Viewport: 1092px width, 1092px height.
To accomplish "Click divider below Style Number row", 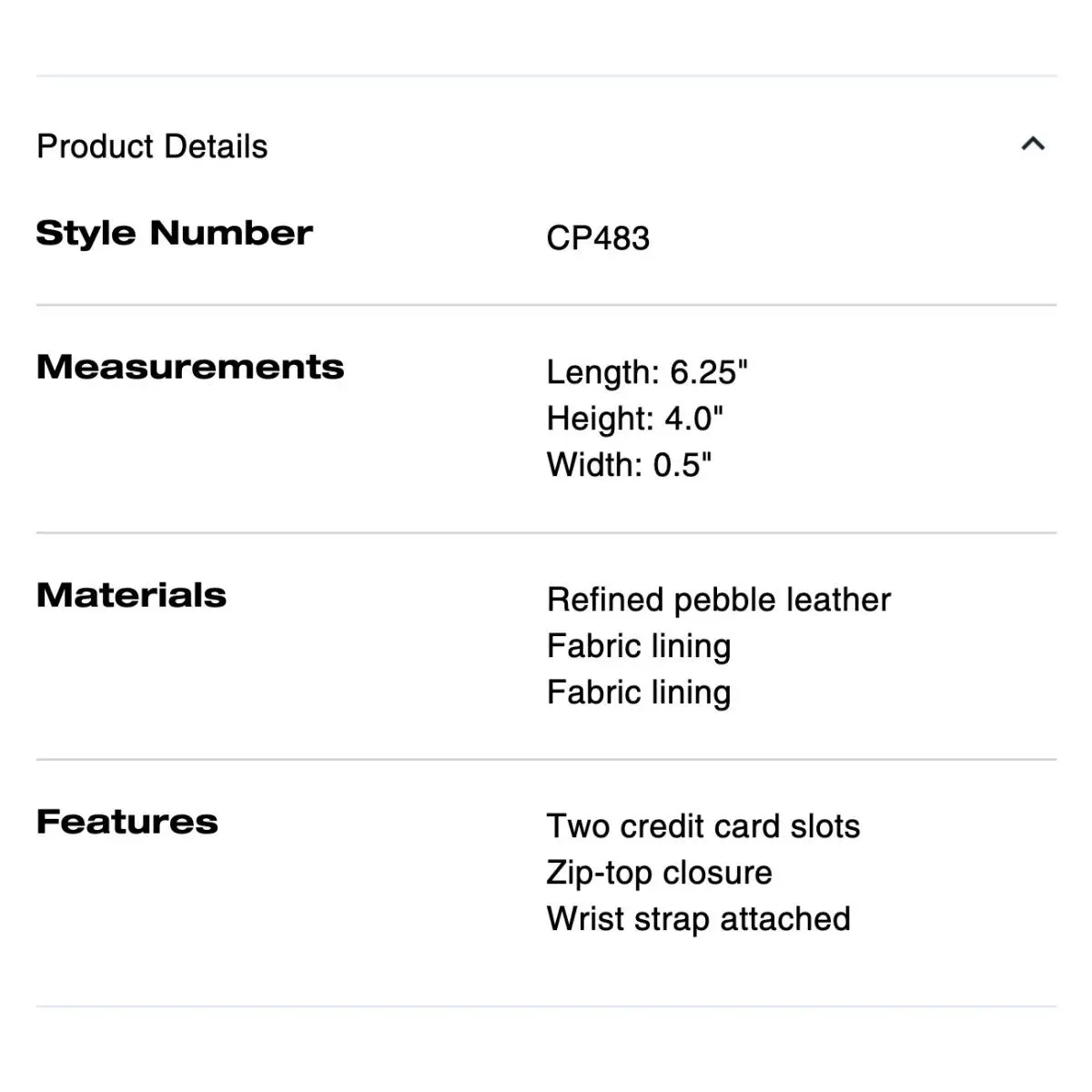I will [546, 305].
